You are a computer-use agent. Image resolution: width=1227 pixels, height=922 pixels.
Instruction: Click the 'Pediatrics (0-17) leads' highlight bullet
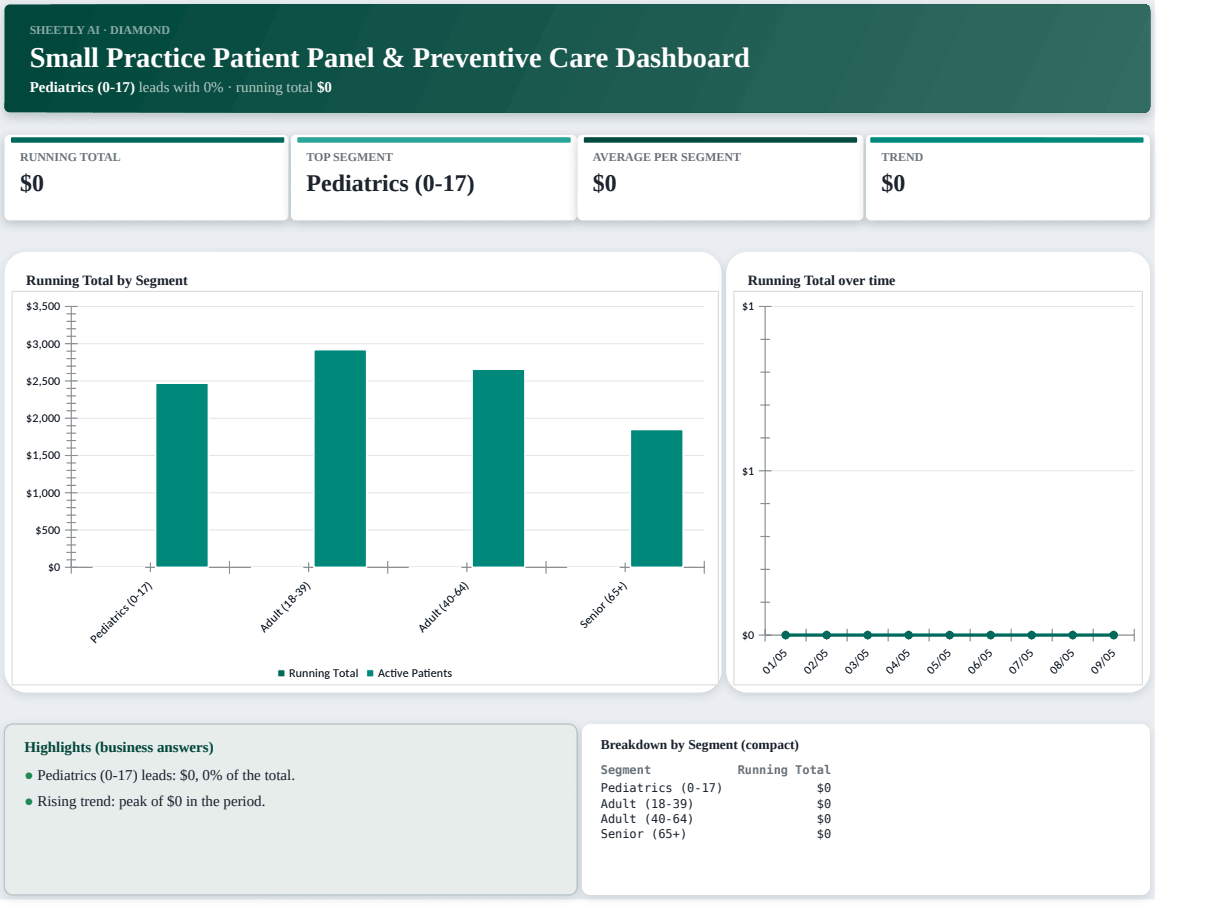[x=160, y=775]
